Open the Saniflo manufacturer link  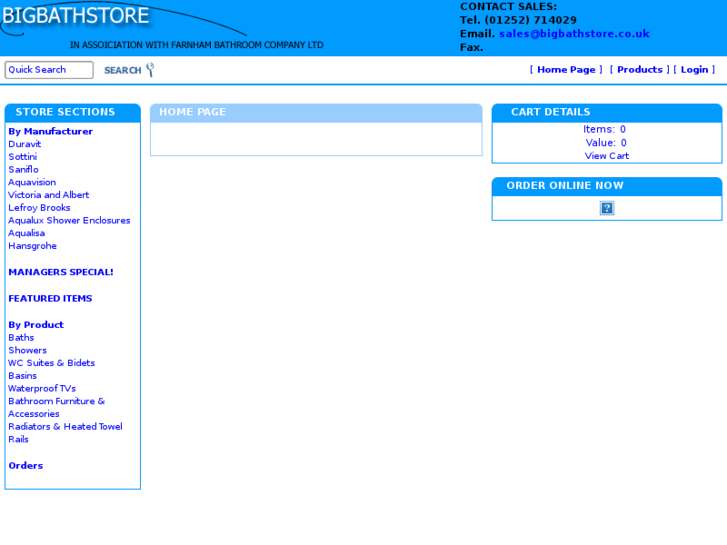click(23, 169)
